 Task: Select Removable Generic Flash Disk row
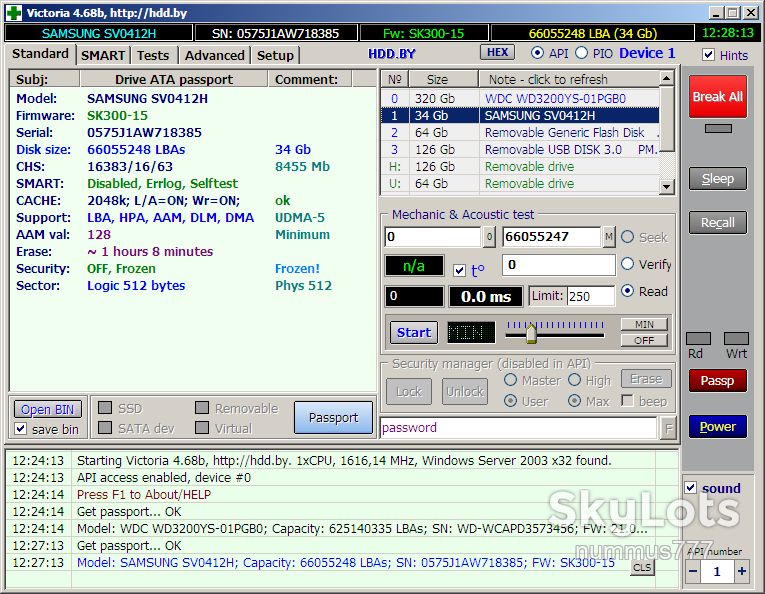520,133
